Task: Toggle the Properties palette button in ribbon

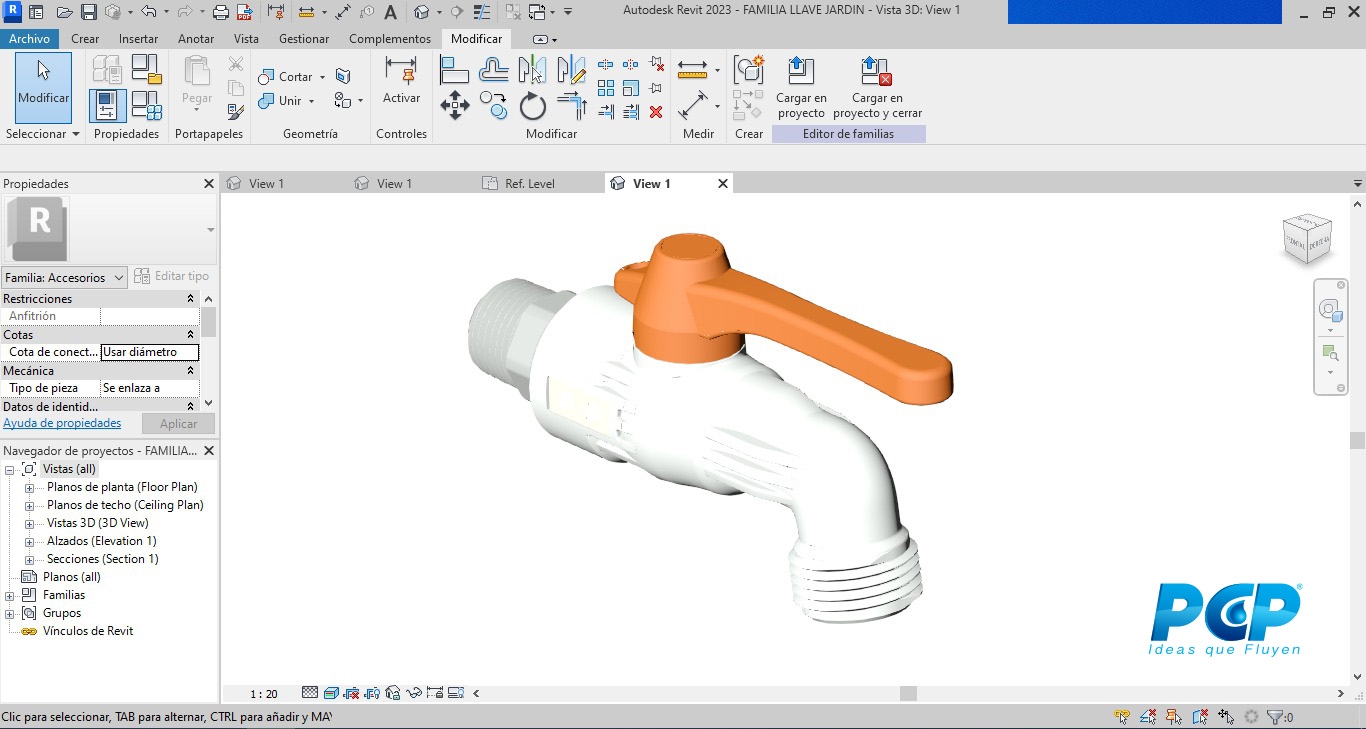Action: [x=108, y=105]
